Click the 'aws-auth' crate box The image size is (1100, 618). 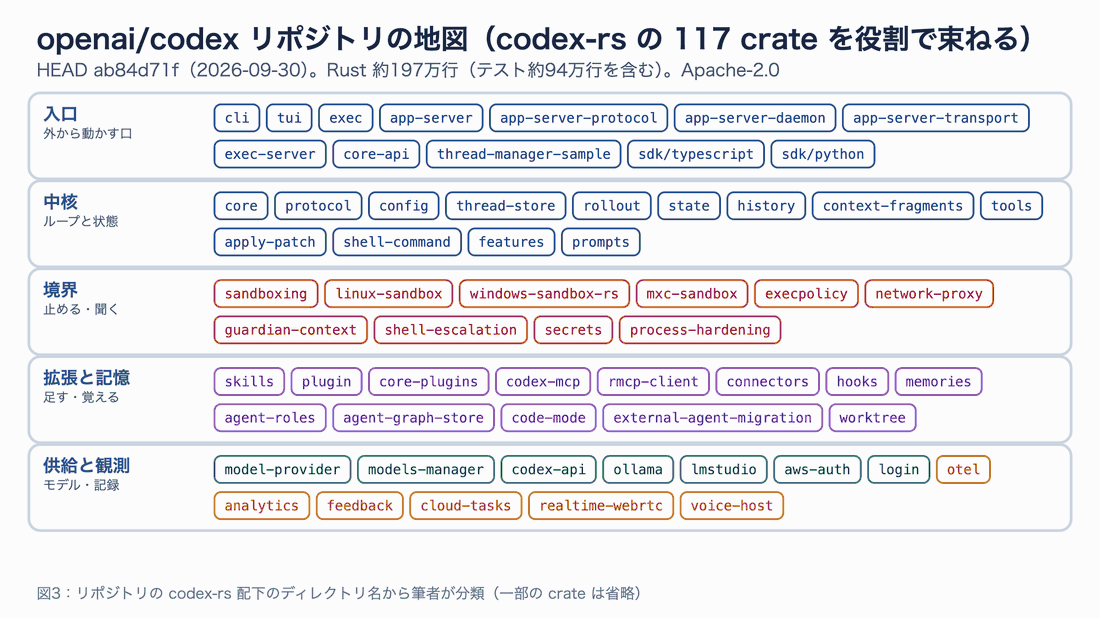(817, 469)
